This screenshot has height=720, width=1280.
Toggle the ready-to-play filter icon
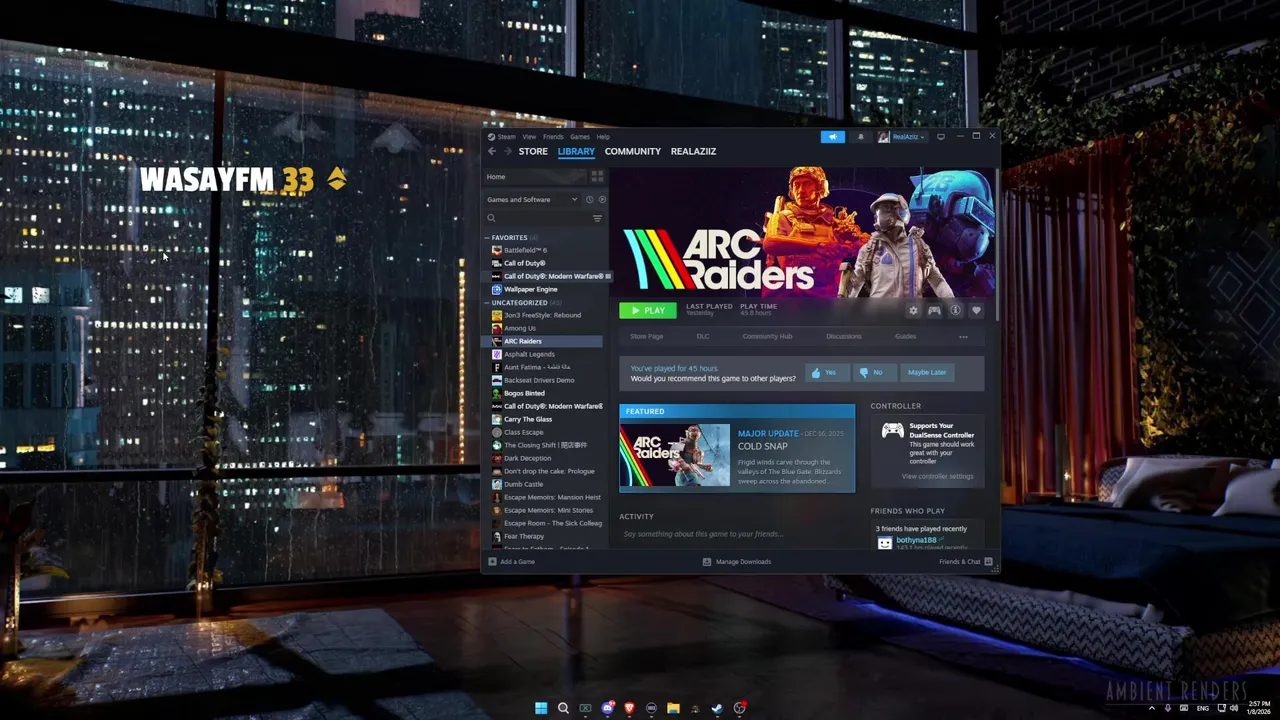point(601,199)
